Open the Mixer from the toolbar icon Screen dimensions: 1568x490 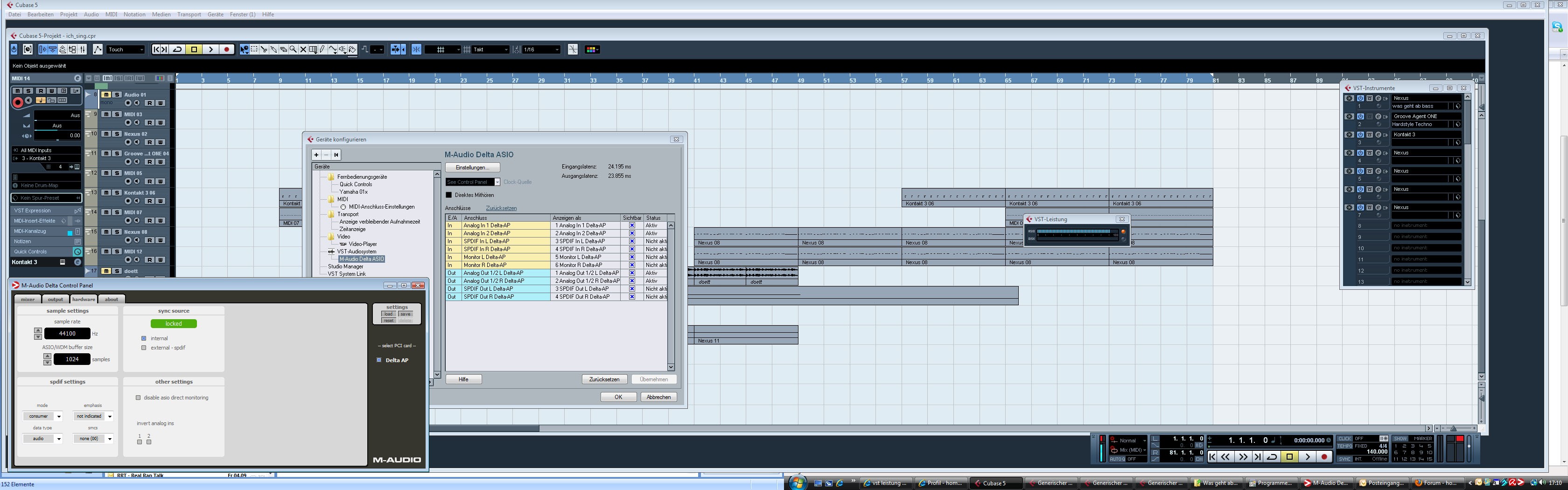tap(82, 49)
